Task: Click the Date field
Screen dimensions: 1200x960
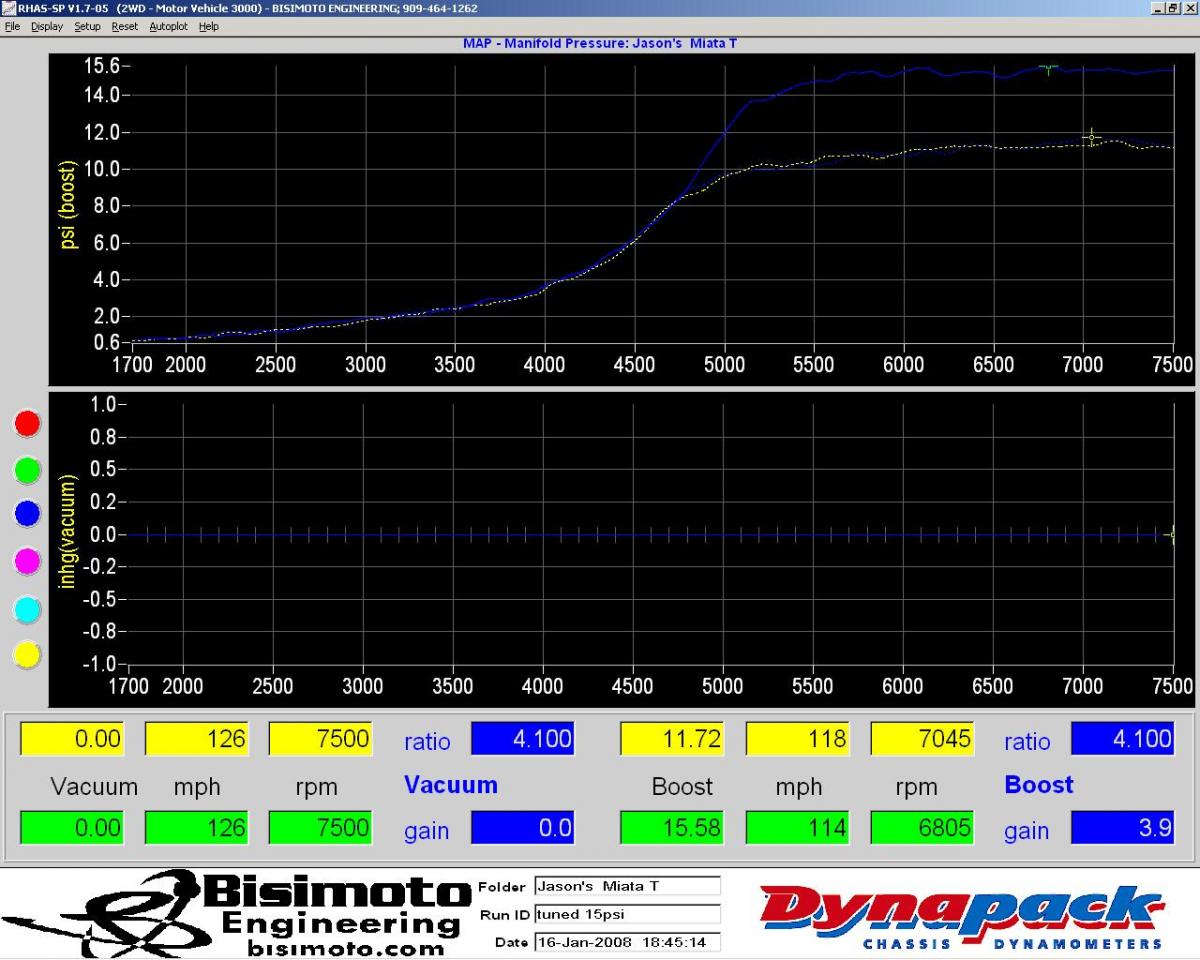Action: [x=626, y=942]
